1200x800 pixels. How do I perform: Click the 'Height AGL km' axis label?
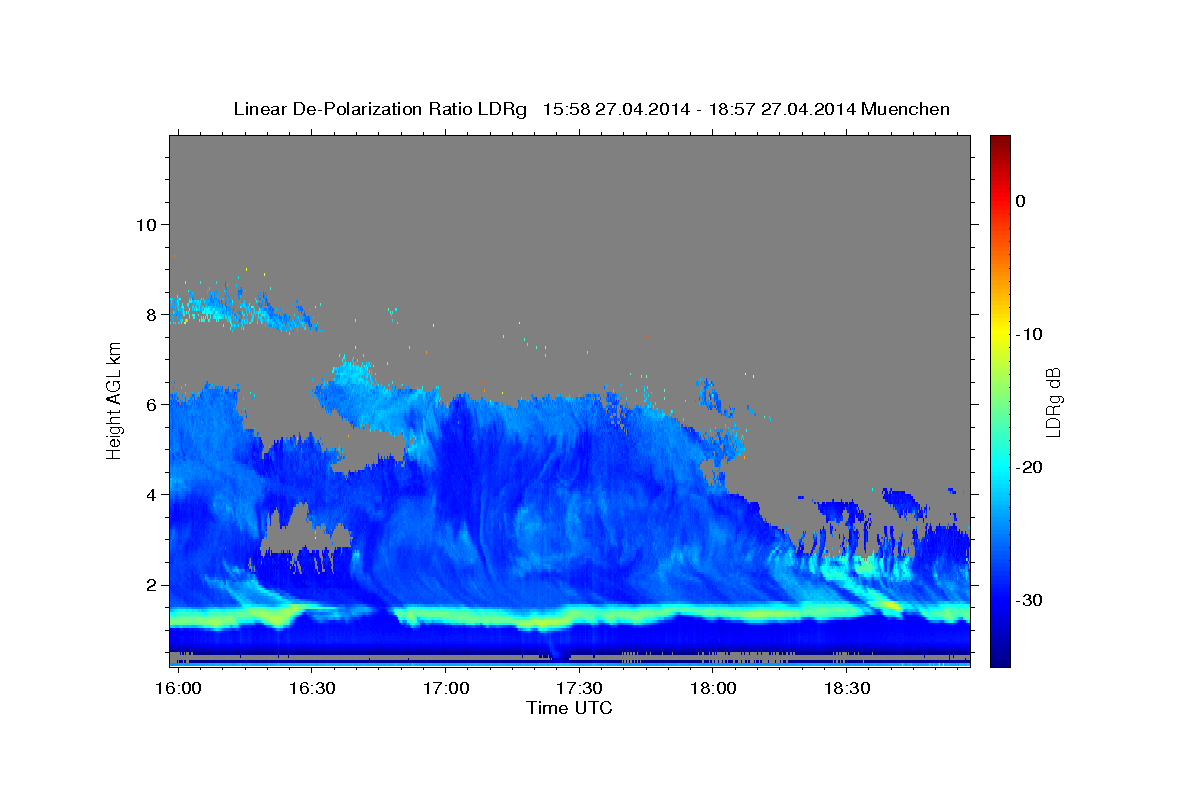[114, 401]
